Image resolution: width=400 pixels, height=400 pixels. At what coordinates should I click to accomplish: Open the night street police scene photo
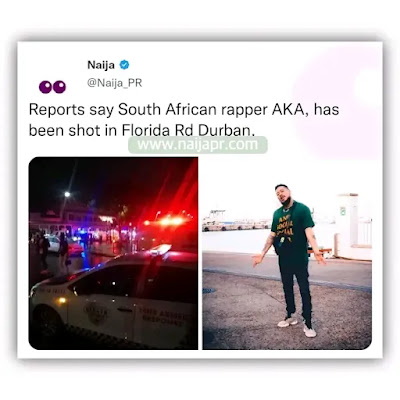pos(113,253)
